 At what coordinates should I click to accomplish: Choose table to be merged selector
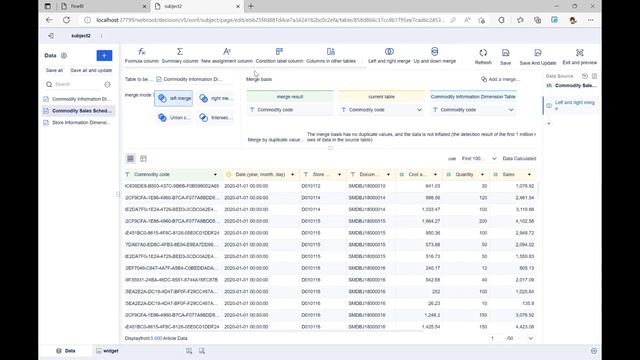[x=189, y=79]
